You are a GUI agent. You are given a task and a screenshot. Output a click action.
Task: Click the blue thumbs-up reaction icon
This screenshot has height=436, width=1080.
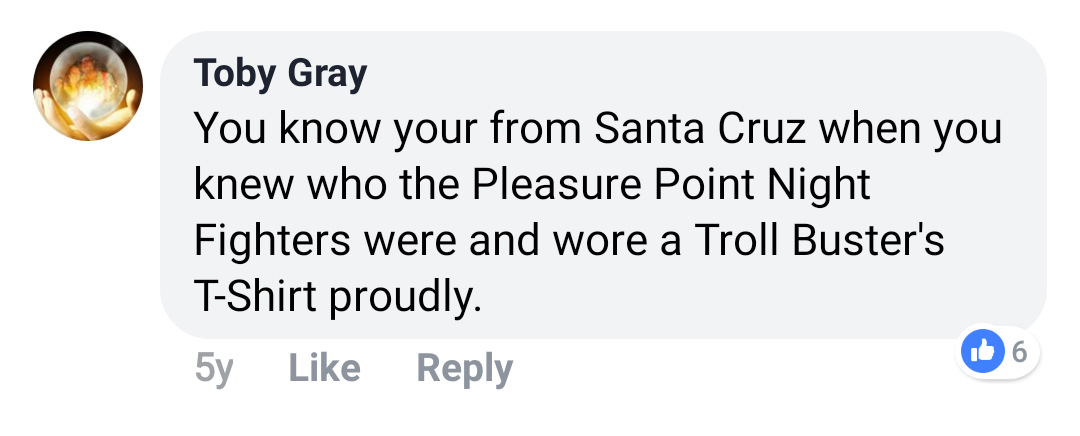[983, 350]
